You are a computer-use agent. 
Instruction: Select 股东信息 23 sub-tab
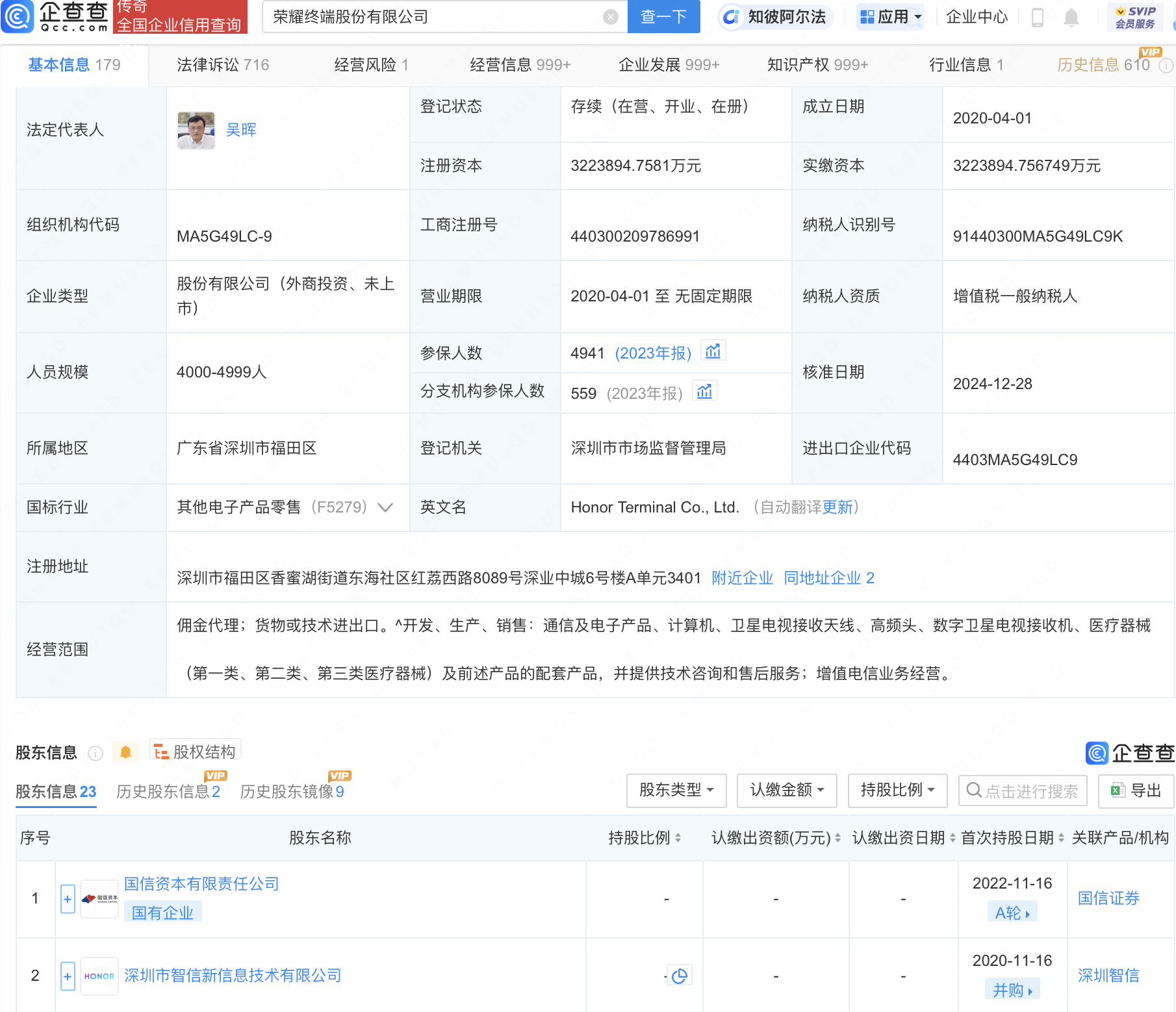click(x=56, y=791)
